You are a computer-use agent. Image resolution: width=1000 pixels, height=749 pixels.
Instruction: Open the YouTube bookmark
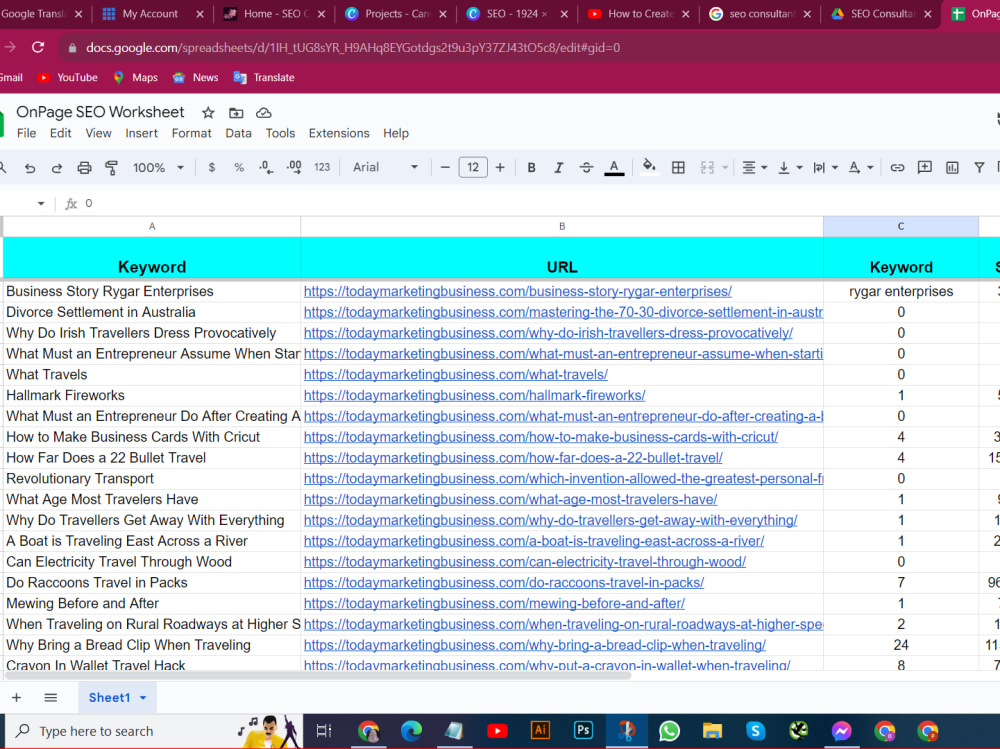pyautogui.click(x=67, y=77)
